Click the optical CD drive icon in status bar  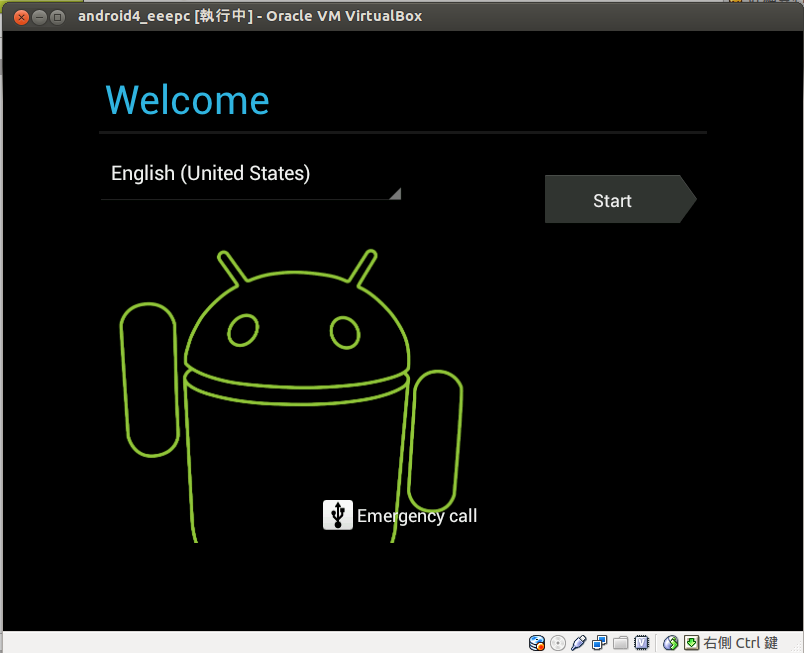point(557,643)
